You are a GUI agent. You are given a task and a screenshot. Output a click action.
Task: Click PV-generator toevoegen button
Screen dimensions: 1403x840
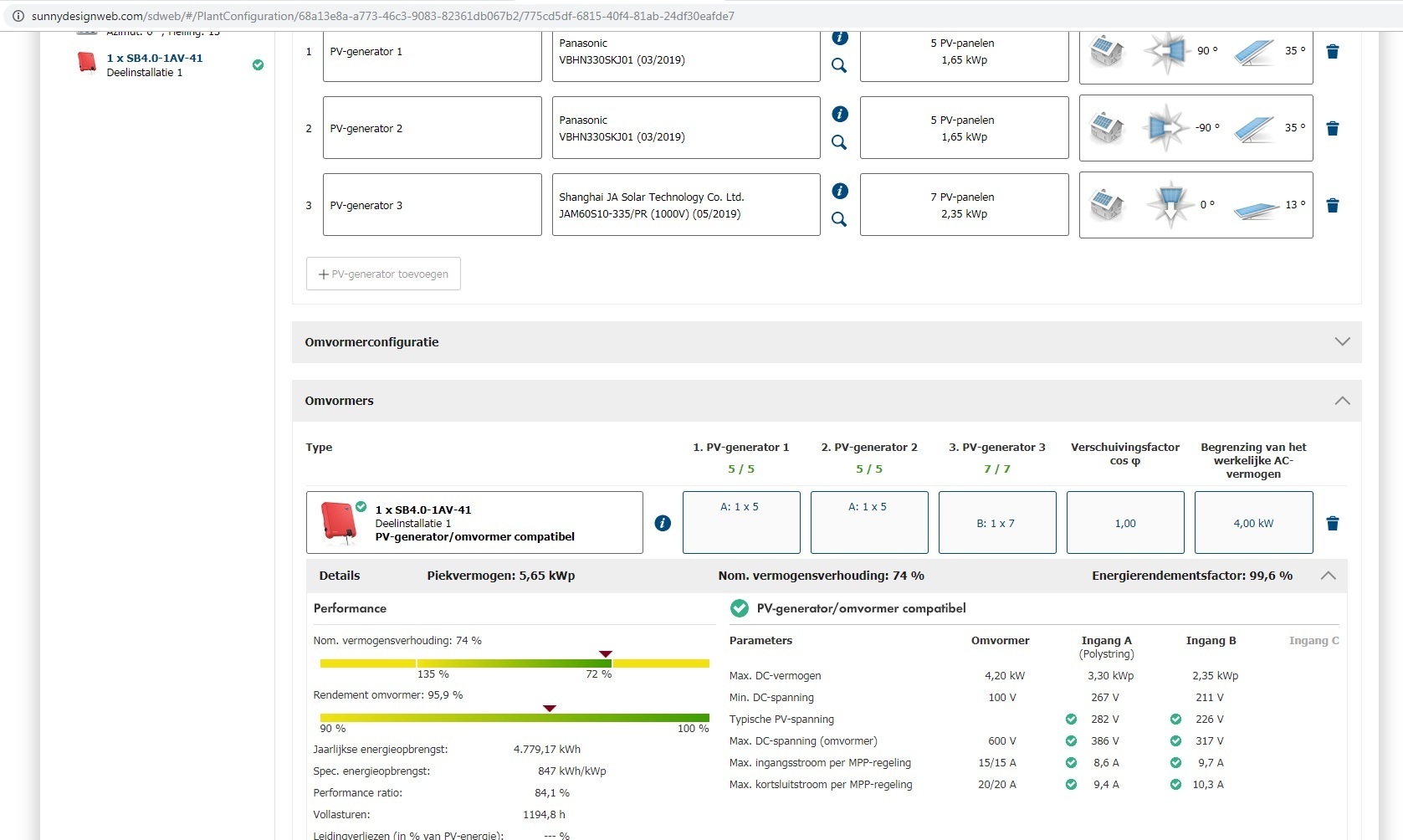(x=383, y=274)
